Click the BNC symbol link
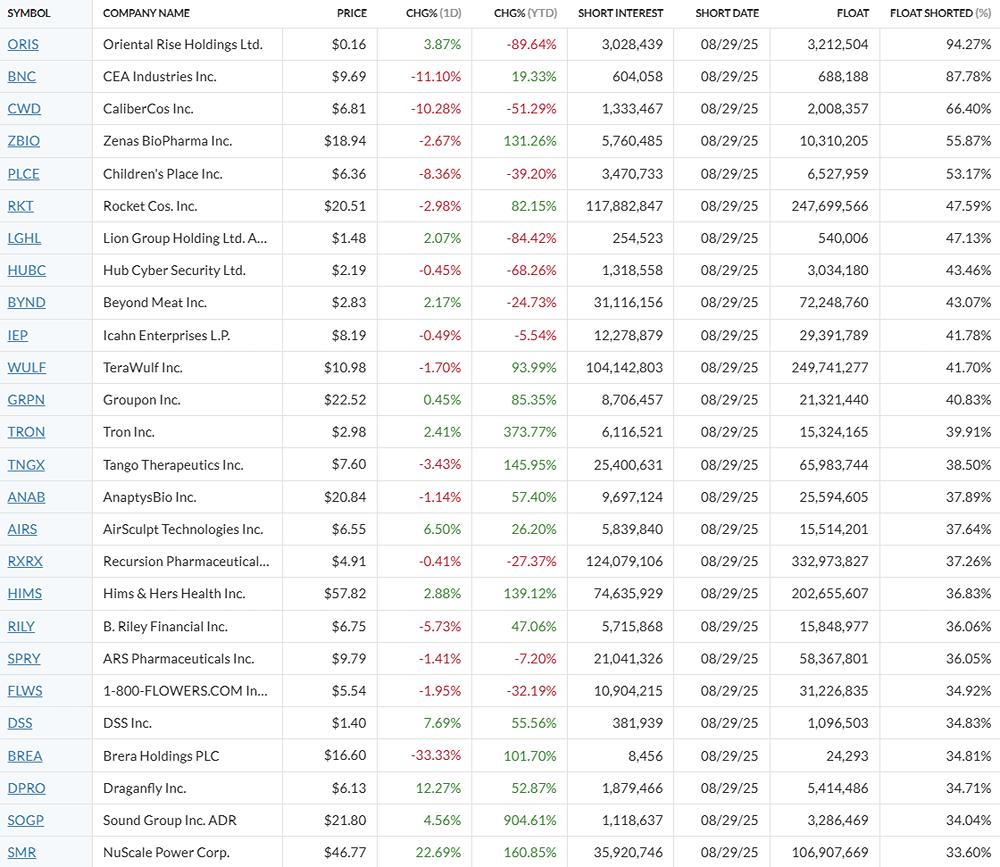 [21, 76]
